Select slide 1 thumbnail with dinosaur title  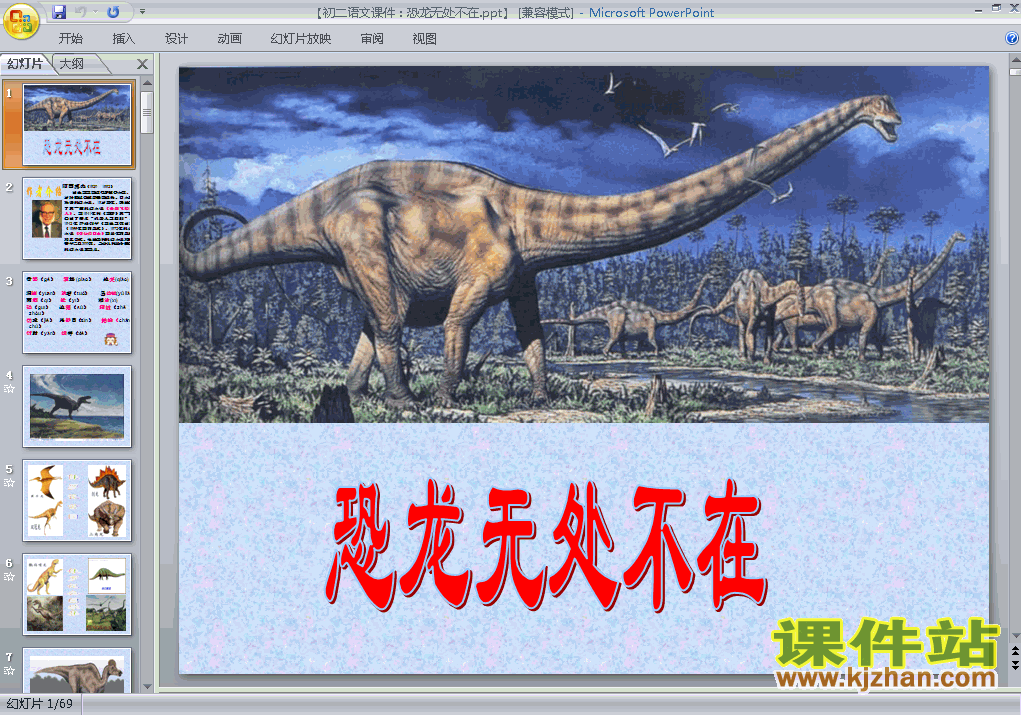pyautogui.click(x=77, y=124)
